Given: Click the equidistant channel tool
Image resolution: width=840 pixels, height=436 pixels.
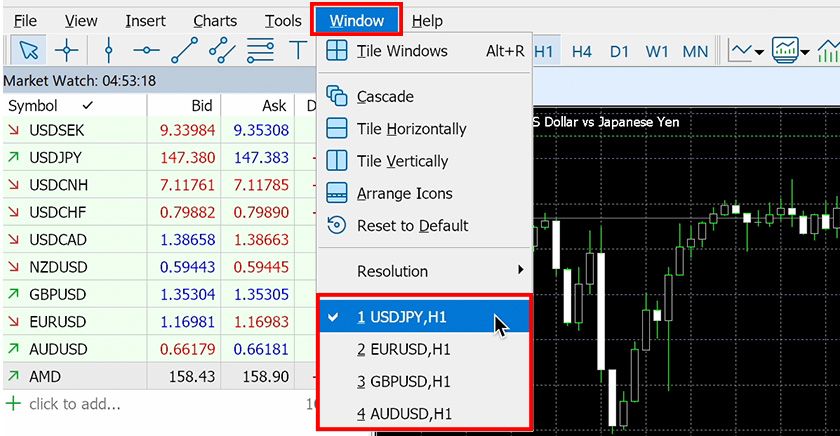Looking at the screenshot, I should (x=222, y=49).
